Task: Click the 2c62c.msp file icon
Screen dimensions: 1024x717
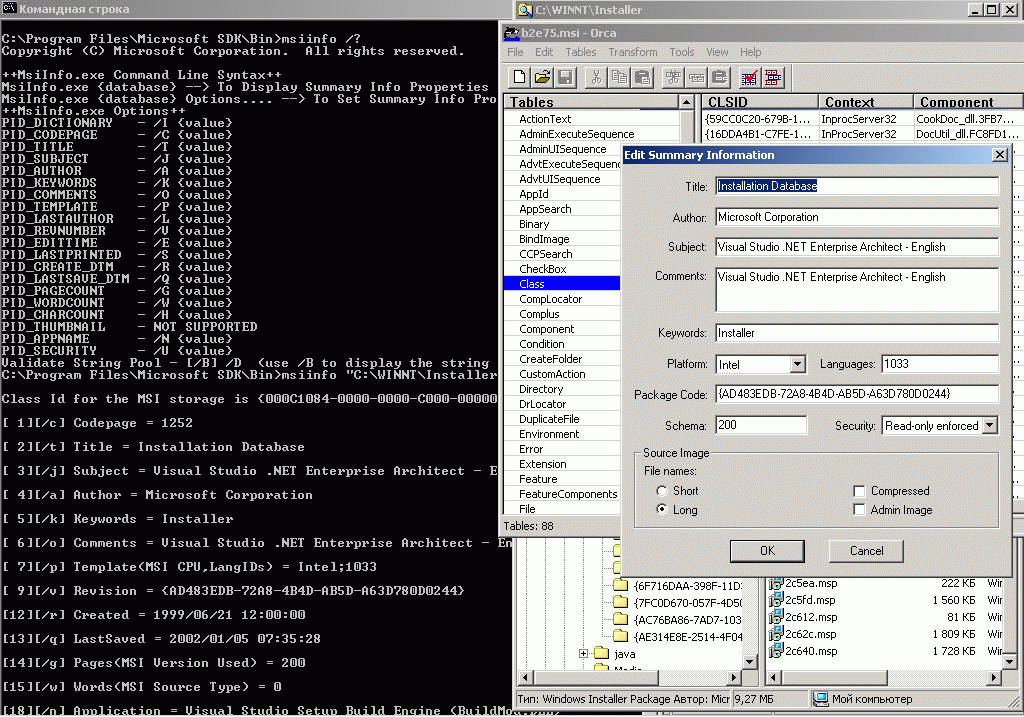Action: click(775, 635)
